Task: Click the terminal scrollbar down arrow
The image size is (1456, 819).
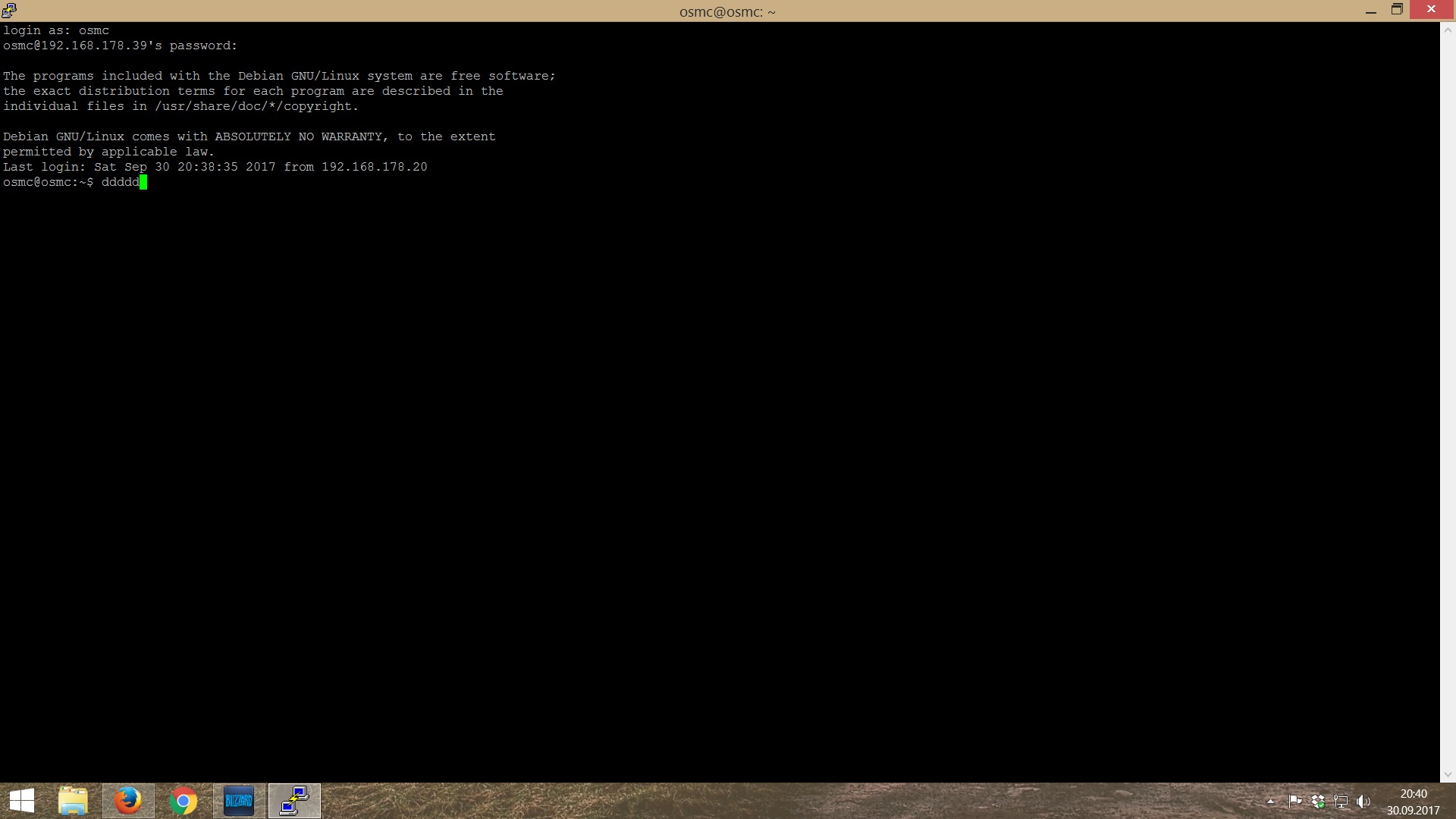Action: tap(1448, 775)
